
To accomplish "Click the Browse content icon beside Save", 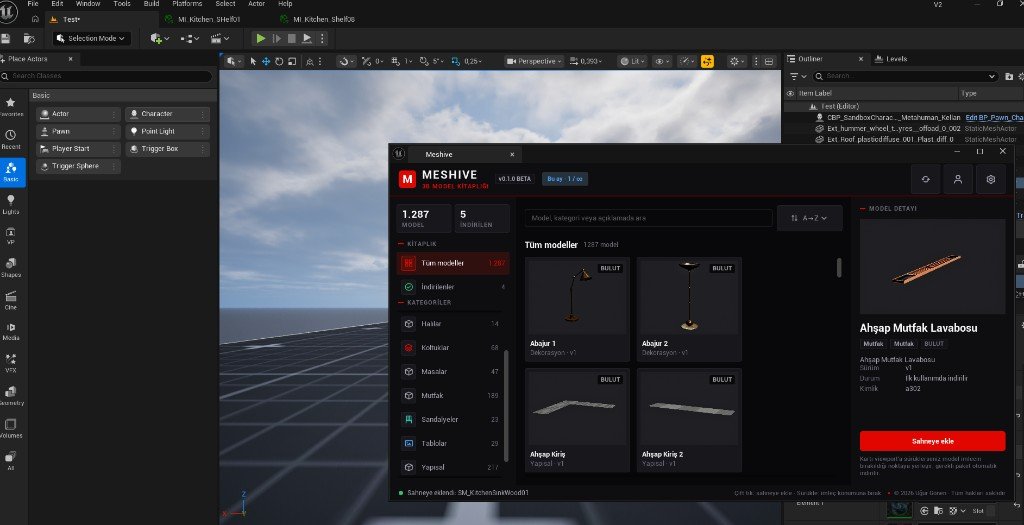I will [x=29, y=39].
